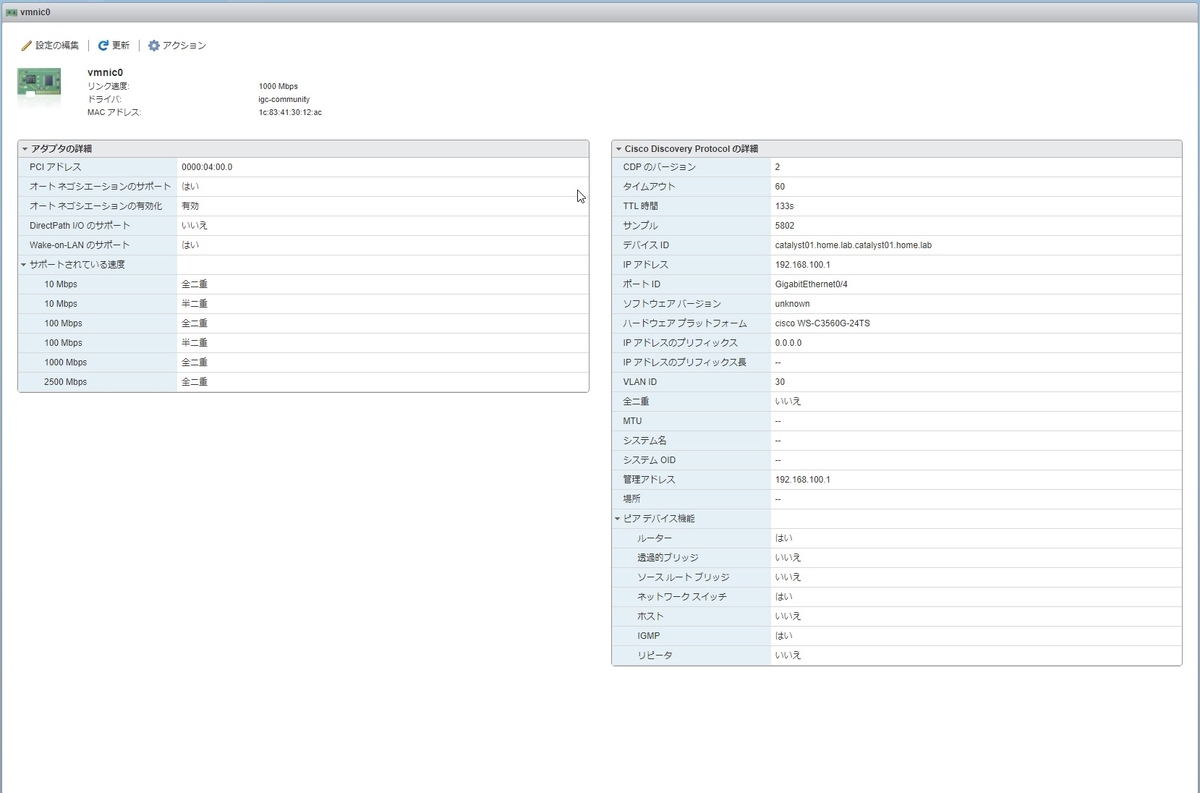Click the small NIC icon in title bar
This screenshot has width=1200, height=793.
pos(11,12)
